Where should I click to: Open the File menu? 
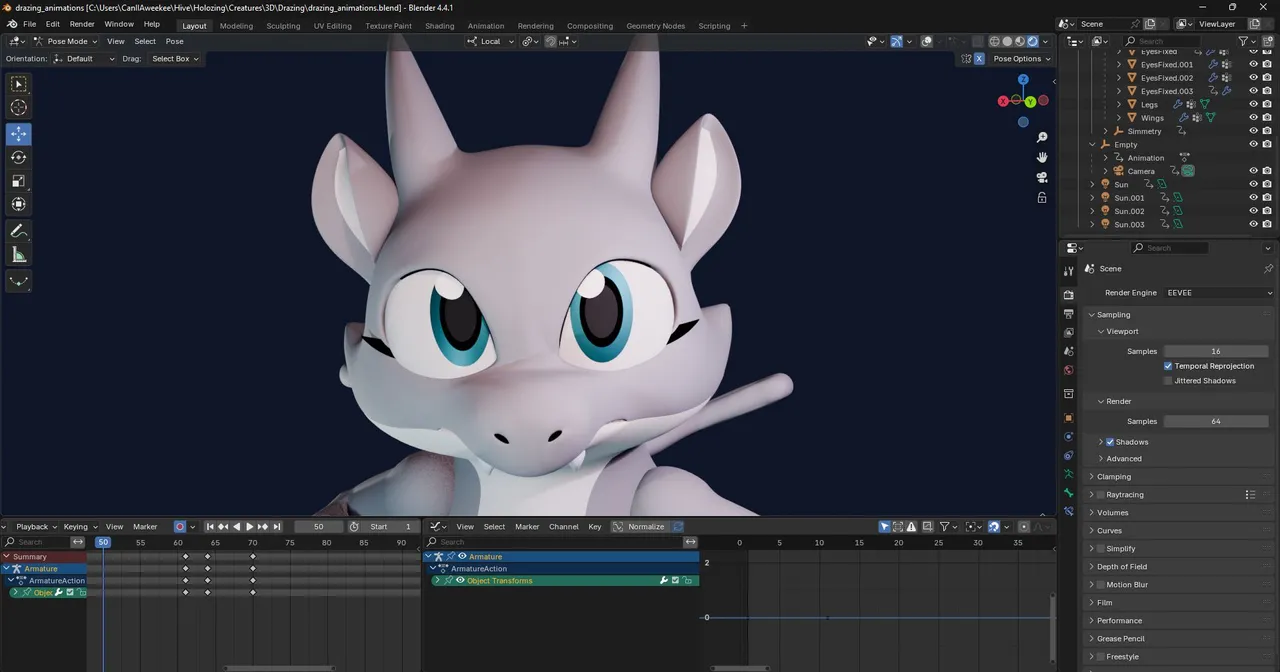(x=30, y=24)
